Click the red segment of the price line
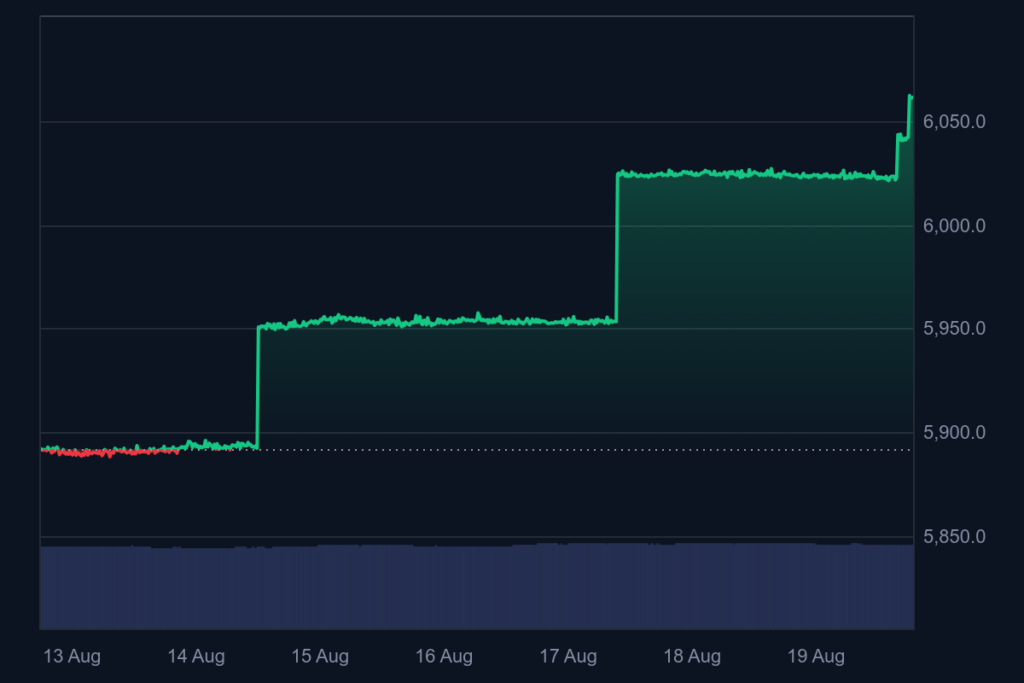This screenshot has height=683, width=1024. [110, 452]
